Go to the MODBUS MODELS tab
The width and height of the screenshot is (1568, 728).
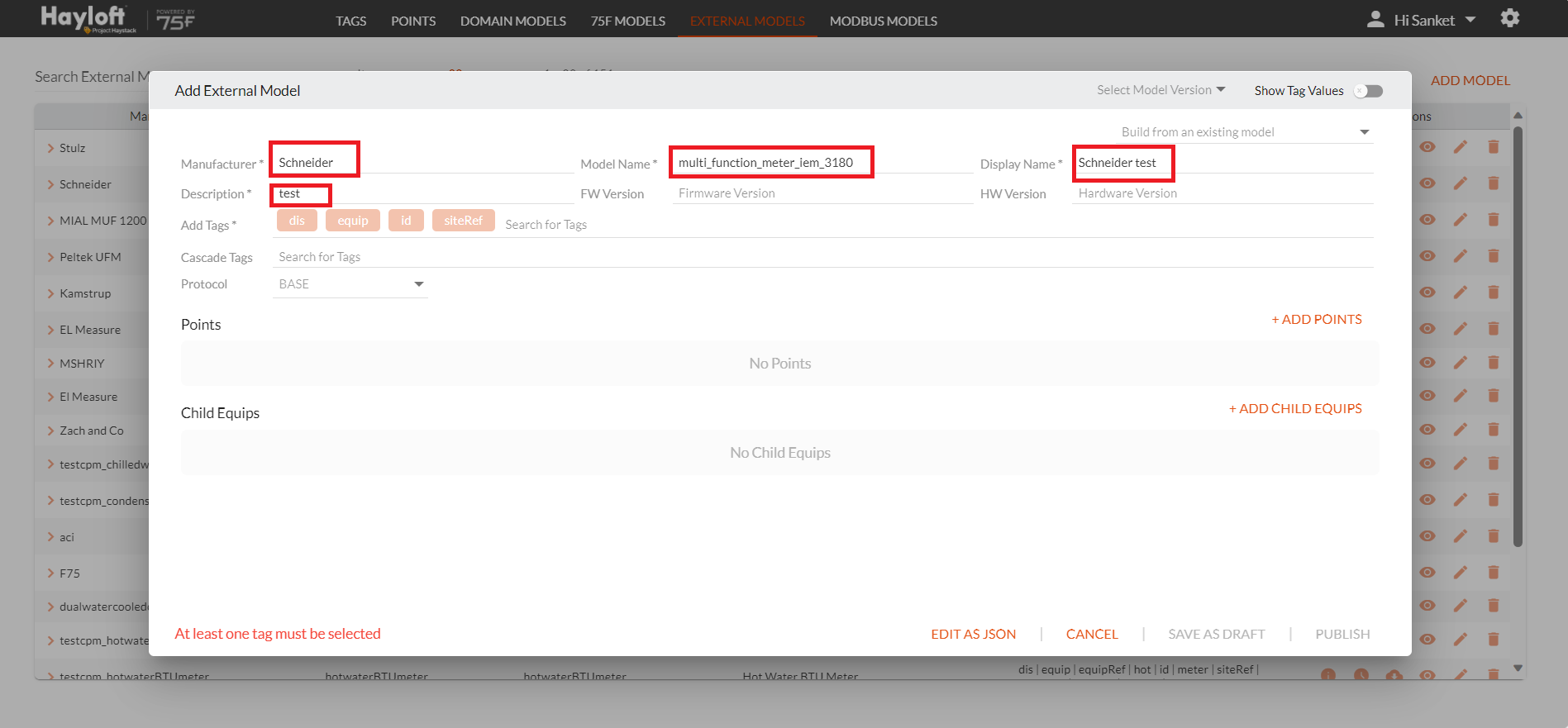(x=884, y=21)
